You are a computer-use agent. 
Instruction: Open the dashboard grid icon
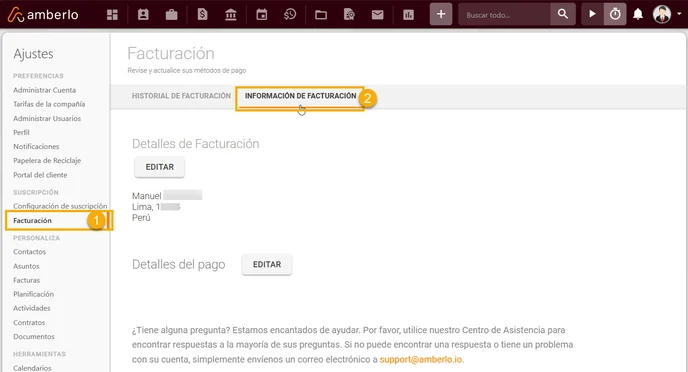[x=112, y=14]
